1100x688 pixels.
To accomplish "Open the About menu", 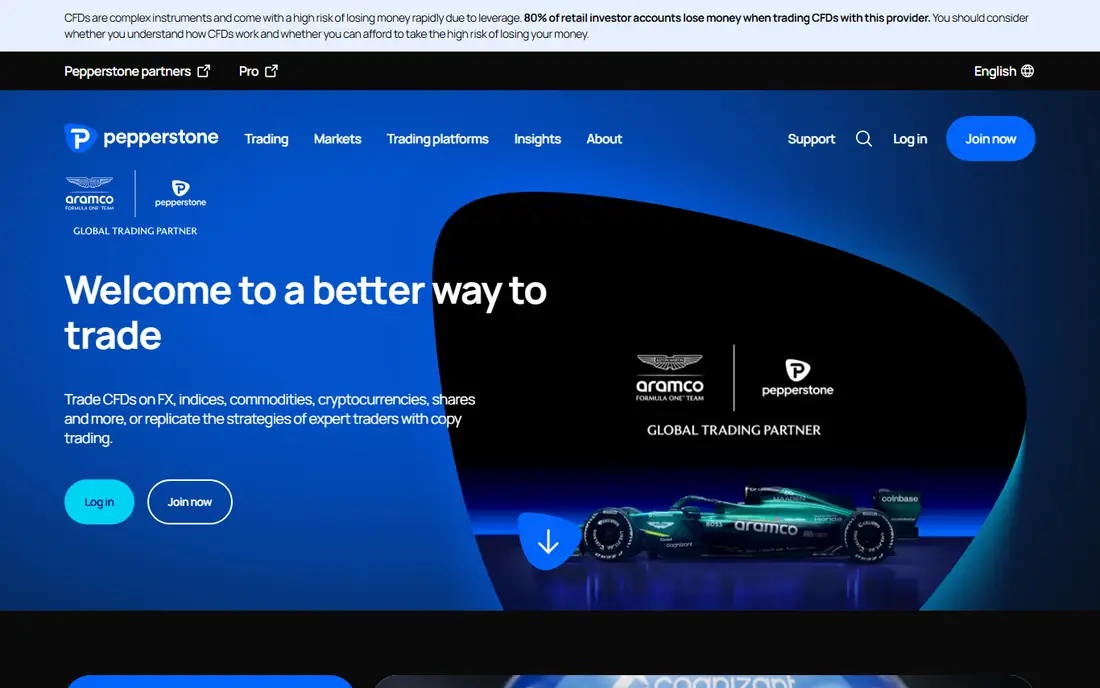I will pos(604,139).
